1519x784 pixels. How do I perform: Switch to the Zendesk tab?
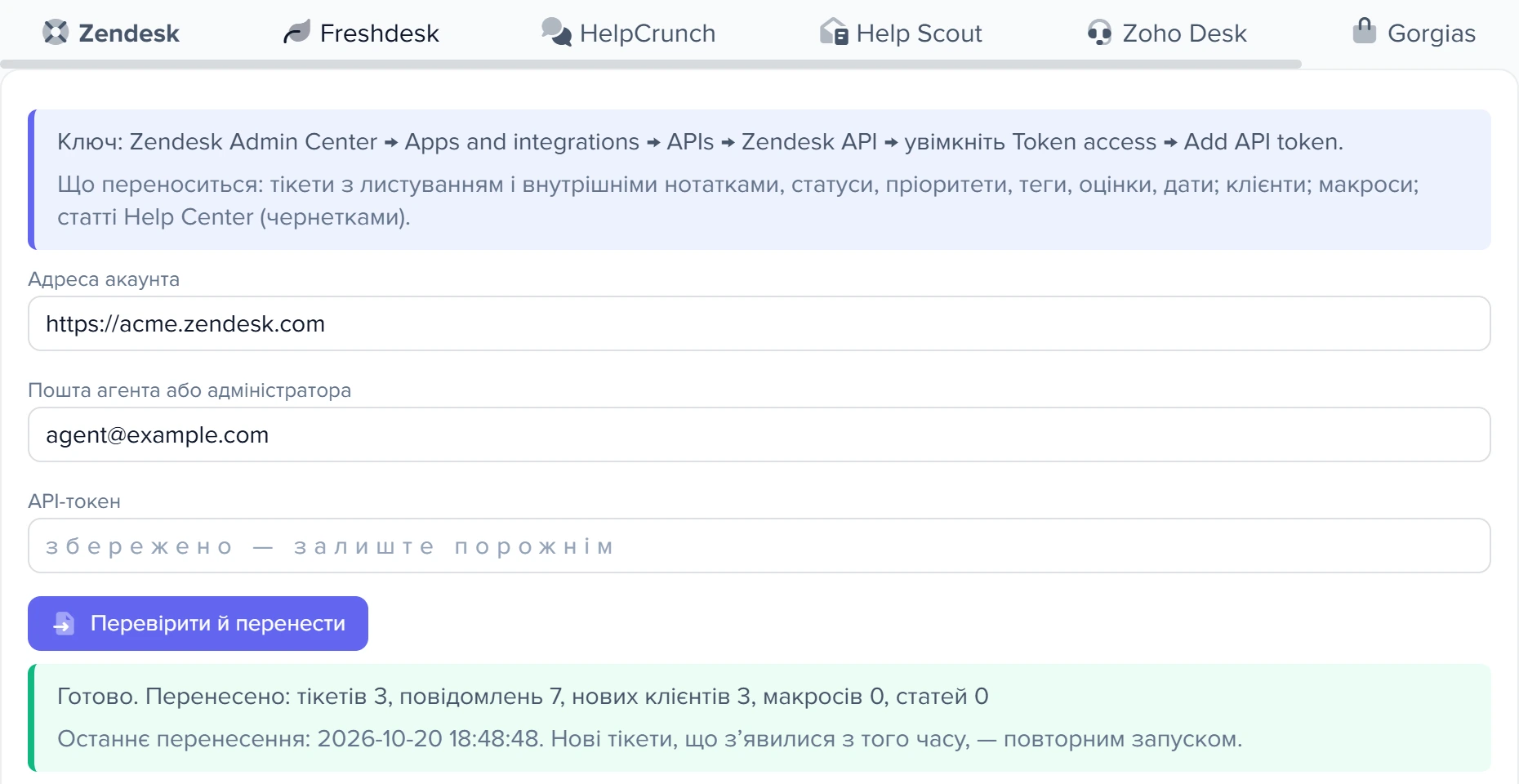tap(111, 33)
